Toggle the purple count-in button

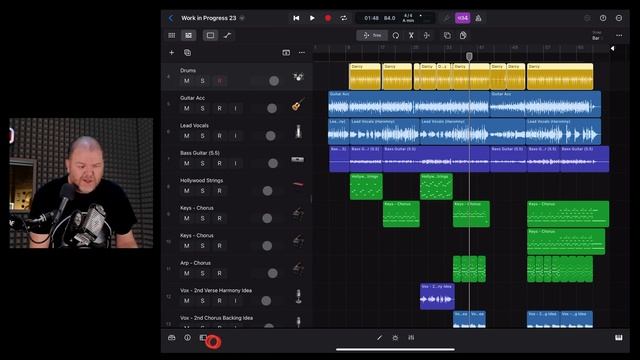(462, 18)
